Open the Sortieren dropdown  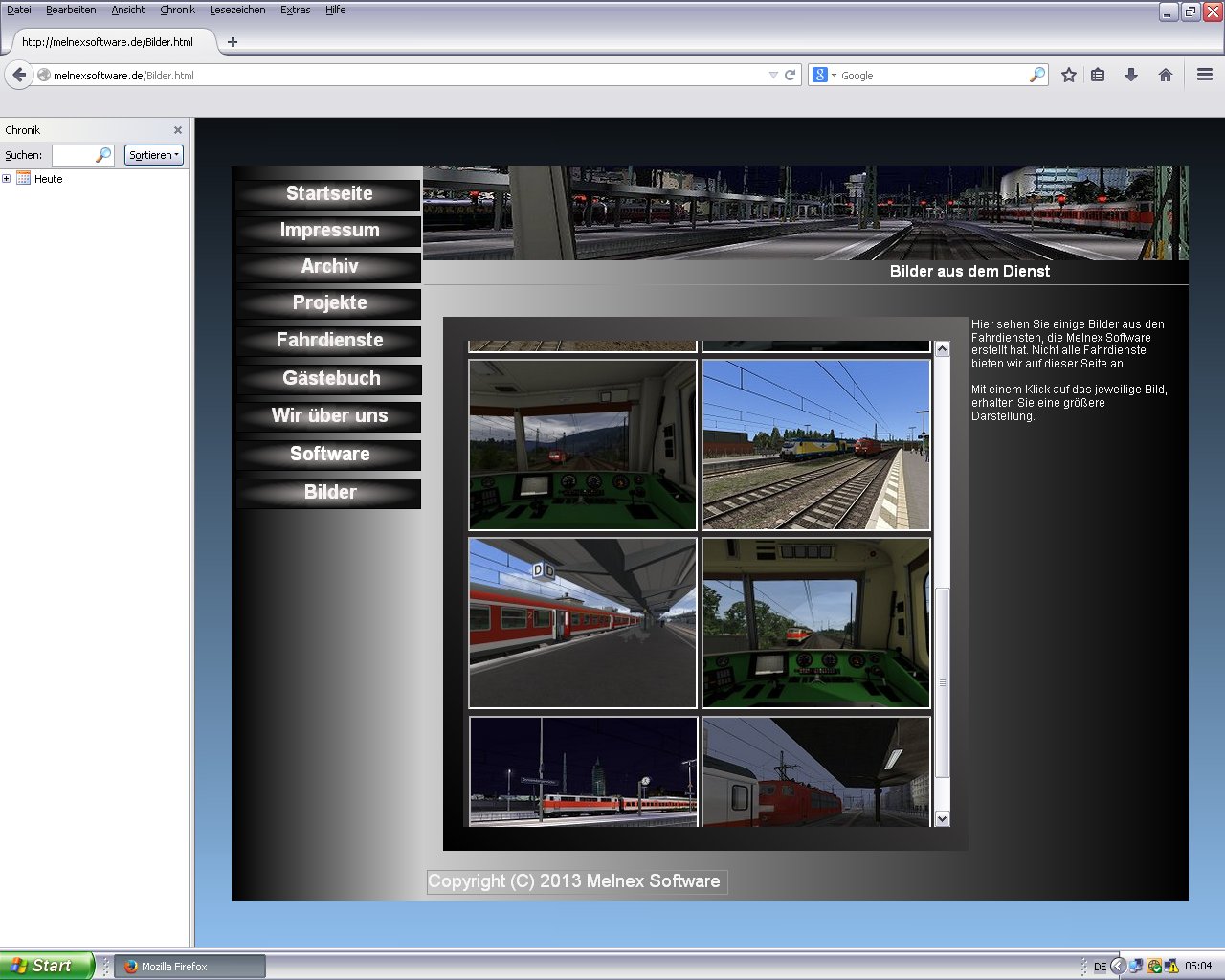(x=154, y=155)
